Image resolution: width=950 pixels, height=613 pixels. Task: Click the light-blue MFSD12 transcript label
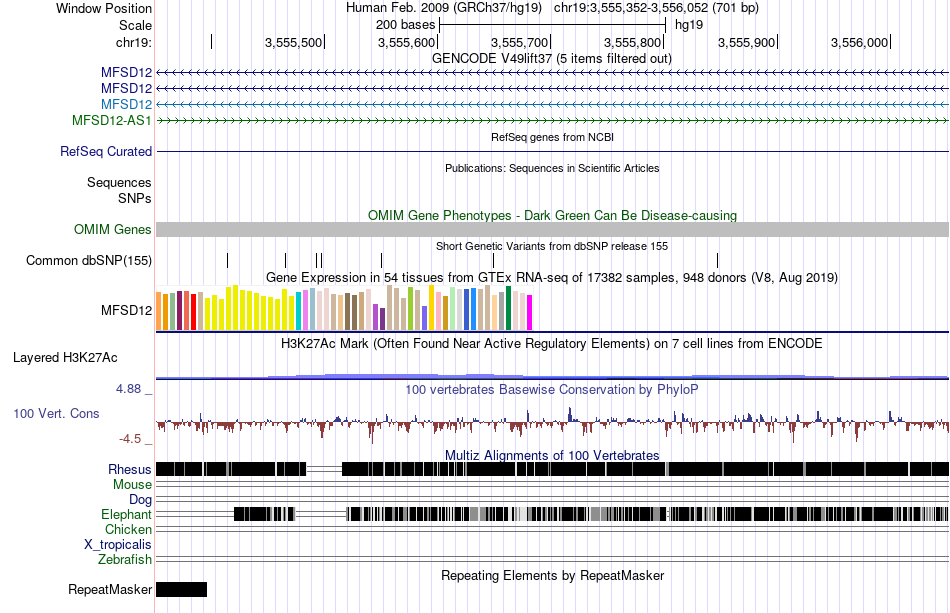(126, 104)
